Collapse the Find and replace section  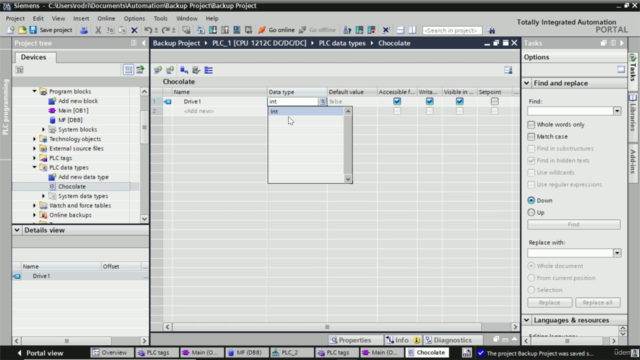point(527,83)
